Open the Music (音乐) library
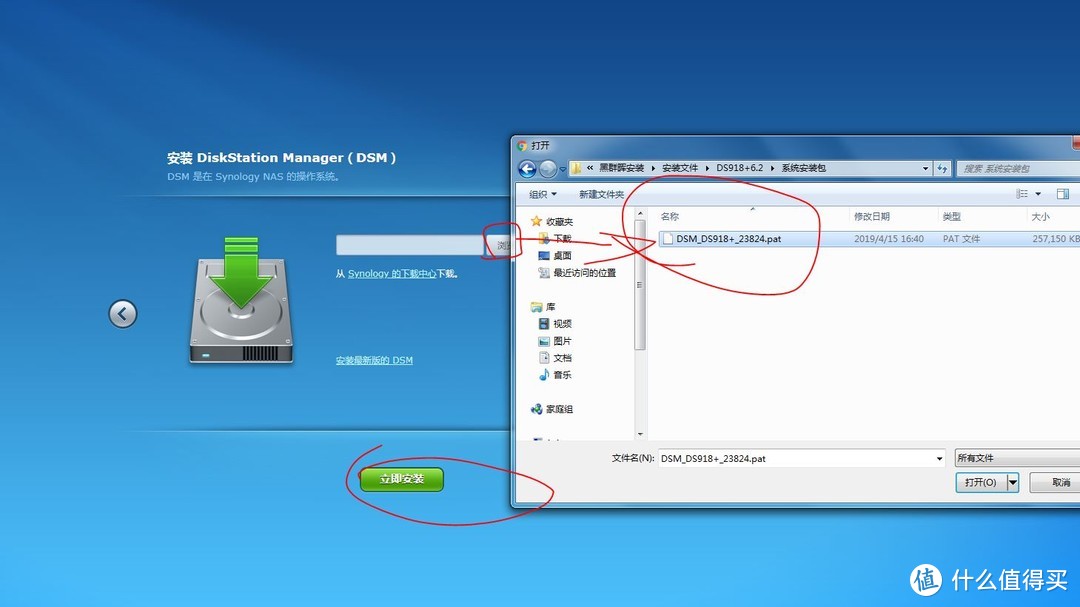1080x607 pixels. [555, 375]
